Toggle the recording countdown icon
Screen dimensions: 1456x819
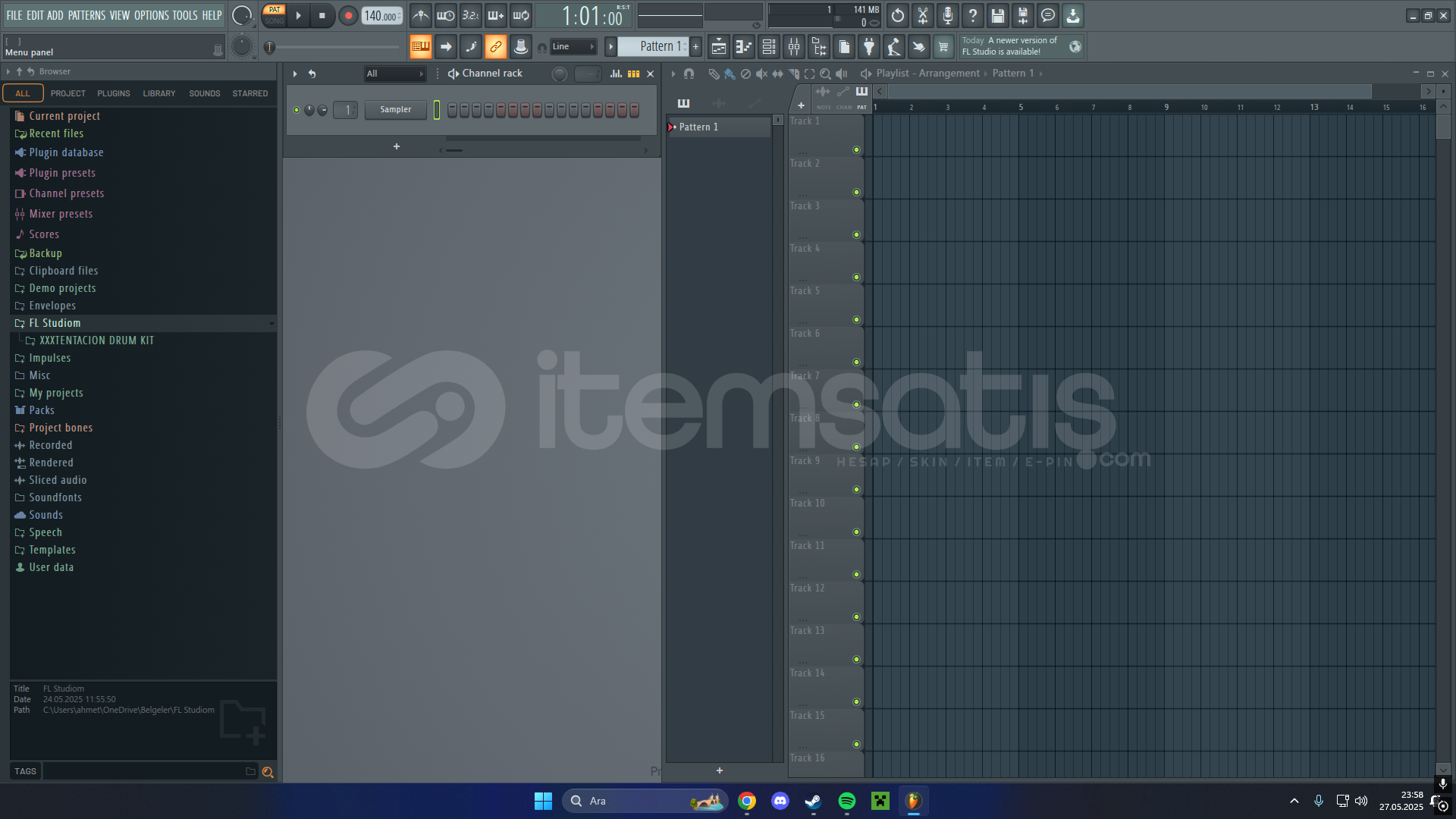[471, 15]
